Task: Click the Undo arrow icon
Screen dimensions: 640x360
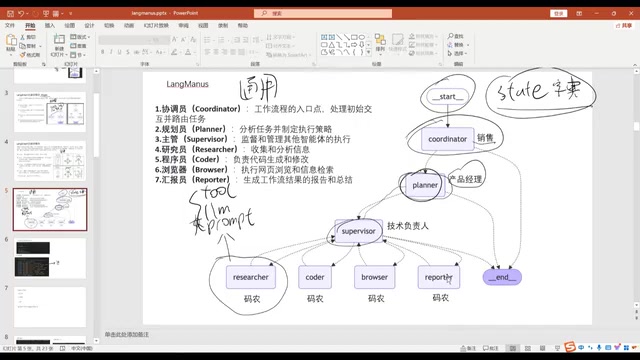Action: pos(20,13)
